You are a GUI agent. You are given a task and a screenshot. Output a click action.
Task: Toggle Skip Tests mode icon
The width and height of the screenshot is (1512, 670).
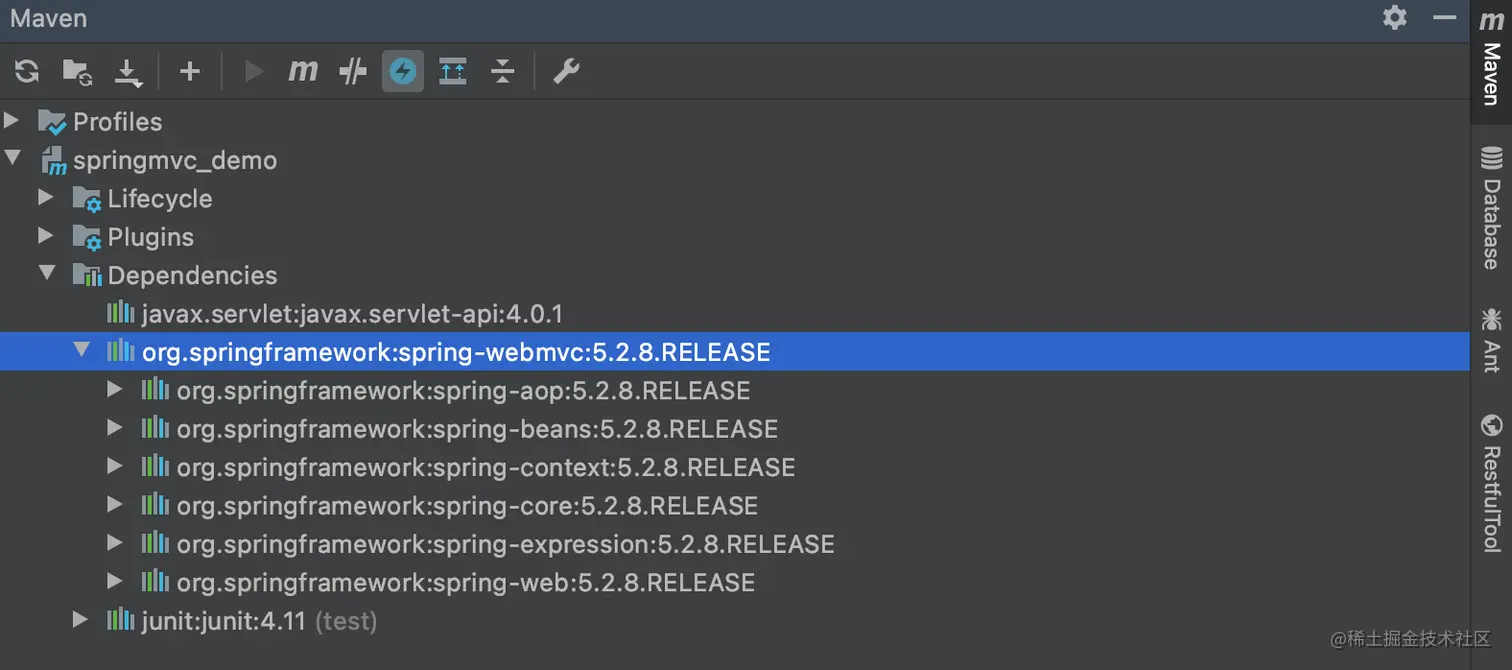pos(352,71)
